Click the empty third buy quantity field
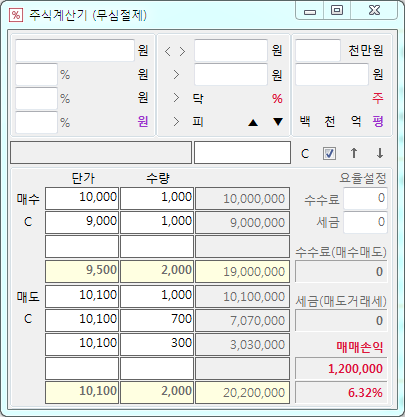The image size is (405, 417). 157,247
